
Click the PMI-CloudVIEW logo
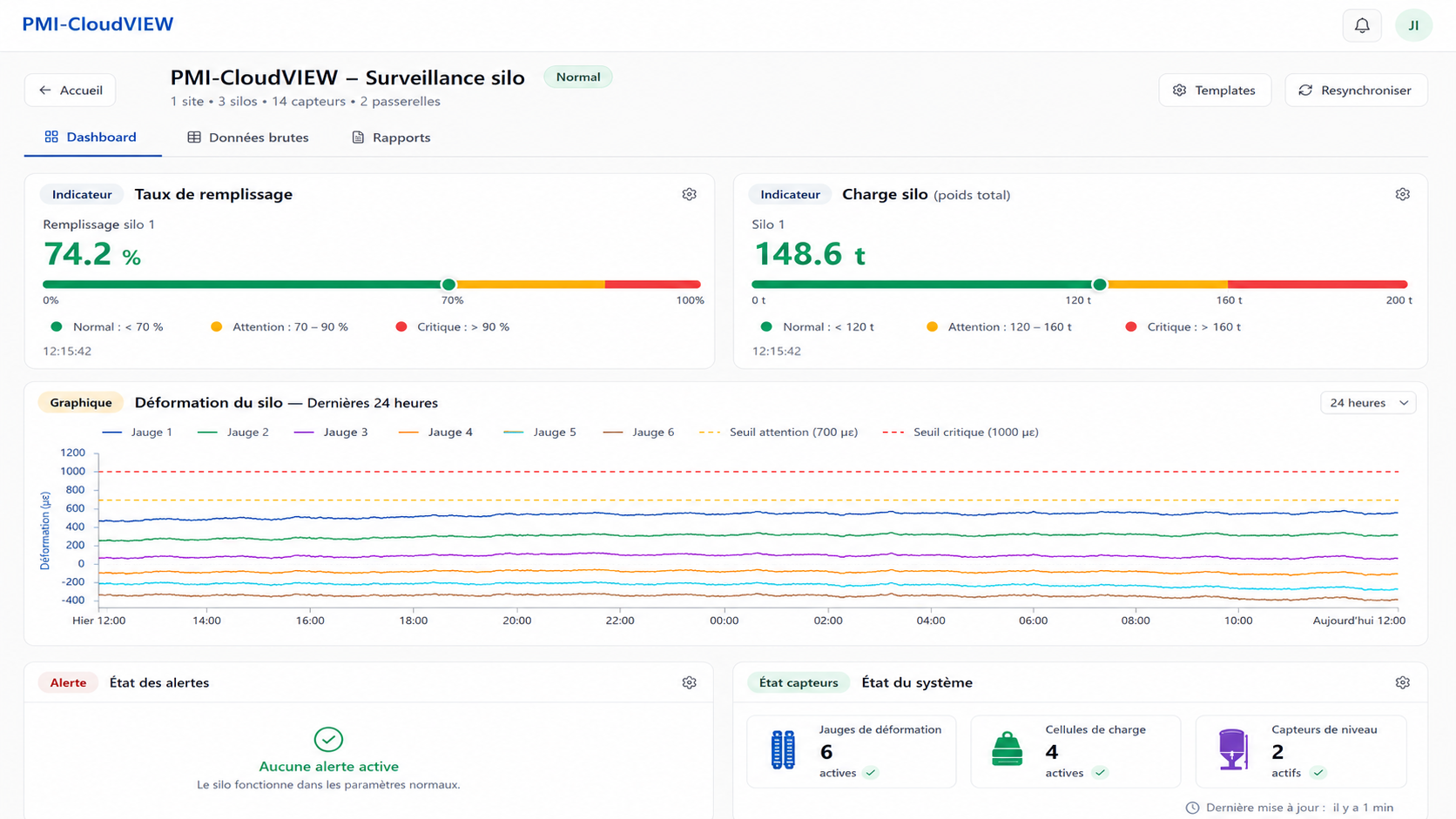(98, 24)
